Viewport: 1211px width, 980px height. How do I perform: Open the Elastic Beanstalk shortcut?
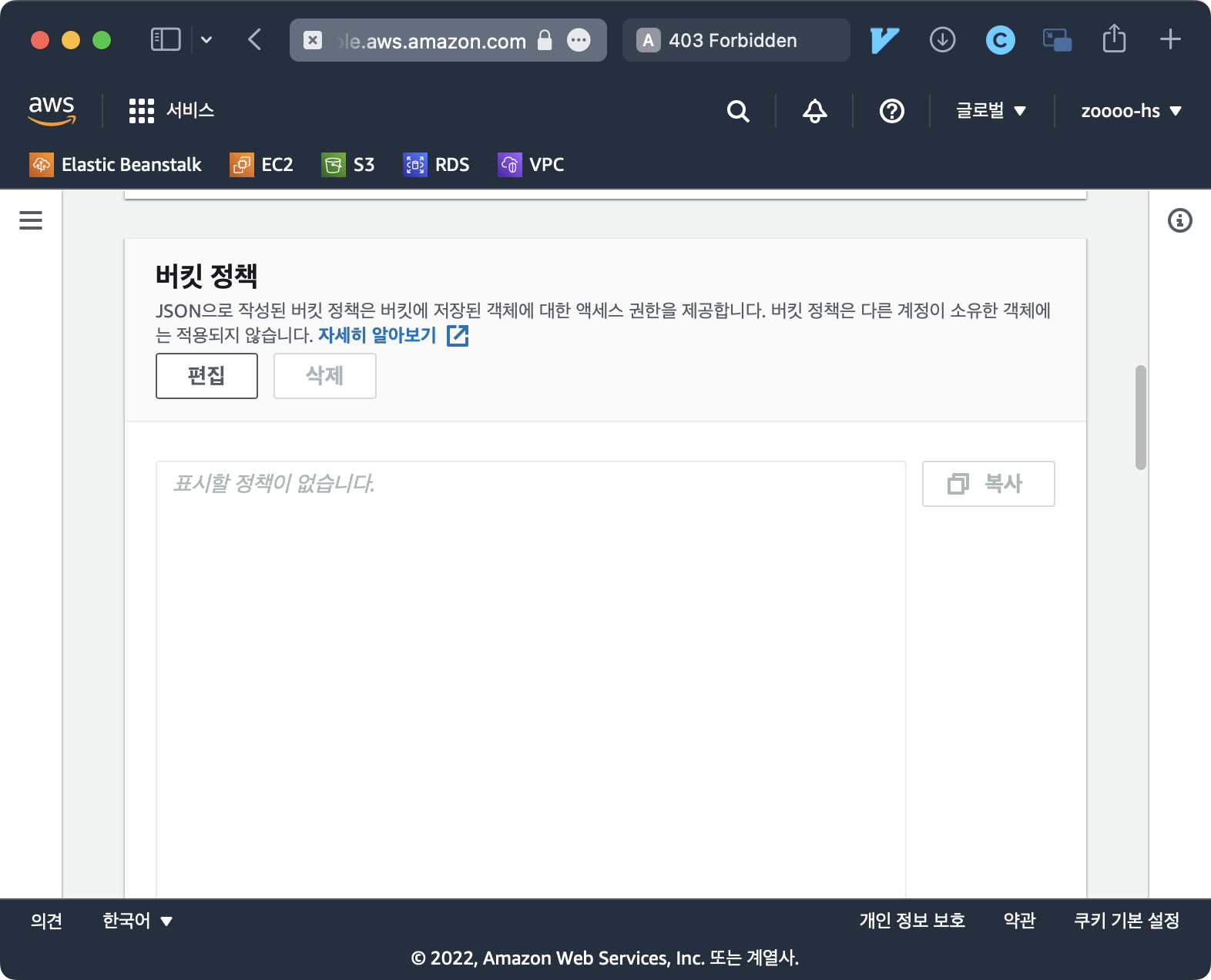pos(116,165)
